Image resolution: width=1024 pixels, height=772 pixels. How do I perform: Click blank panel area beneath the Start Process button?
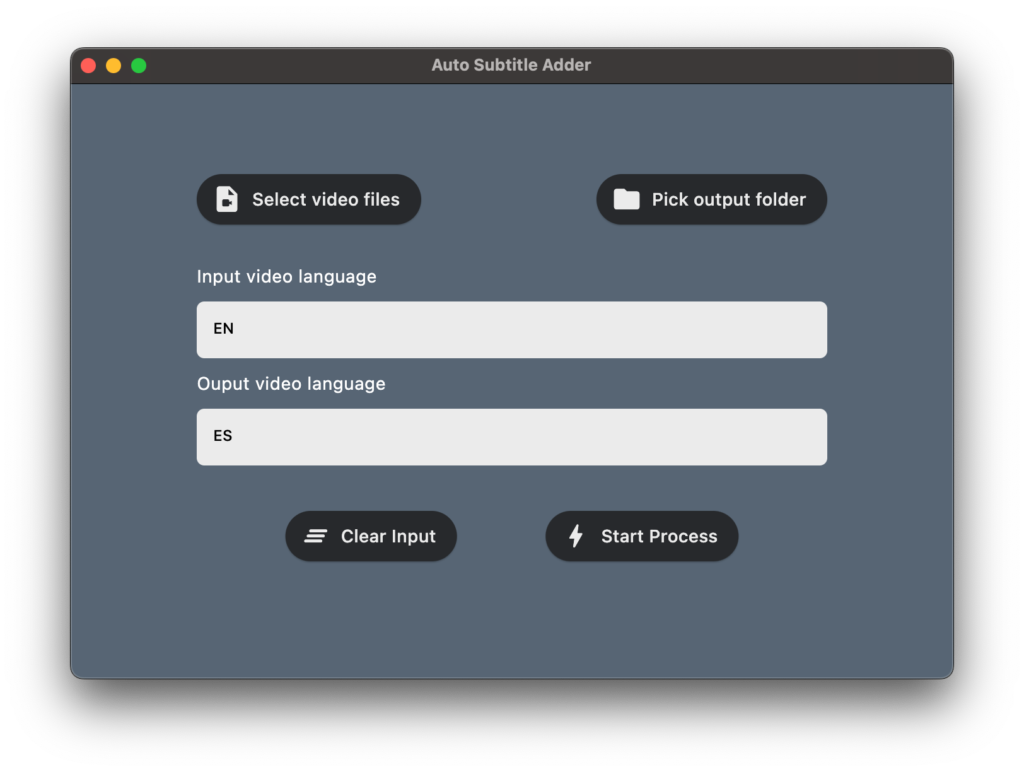(x=641, y=620)
